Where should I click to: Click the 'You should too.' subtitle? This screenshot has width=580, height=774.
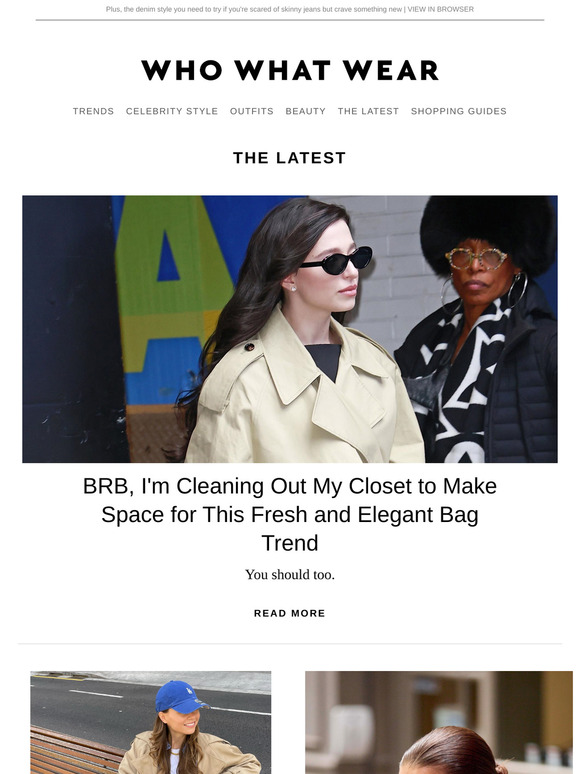[x=290, y=575]
